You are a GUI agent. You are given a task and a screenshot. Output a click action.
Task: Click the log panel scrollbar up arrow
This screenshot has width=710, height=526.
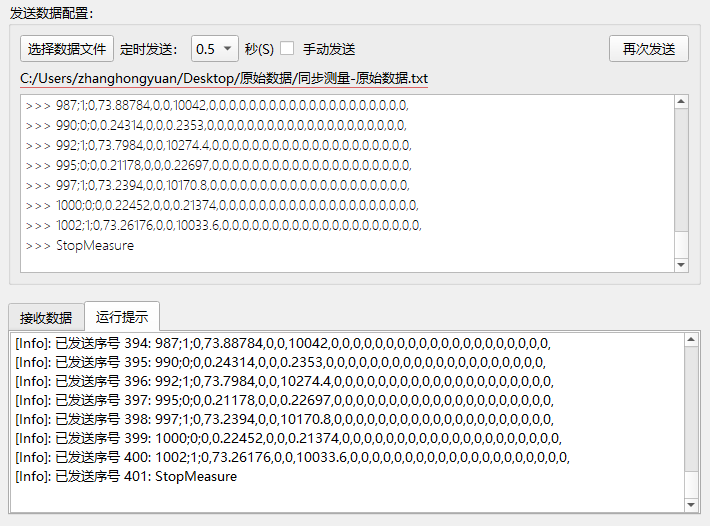(x=691, y=339)
